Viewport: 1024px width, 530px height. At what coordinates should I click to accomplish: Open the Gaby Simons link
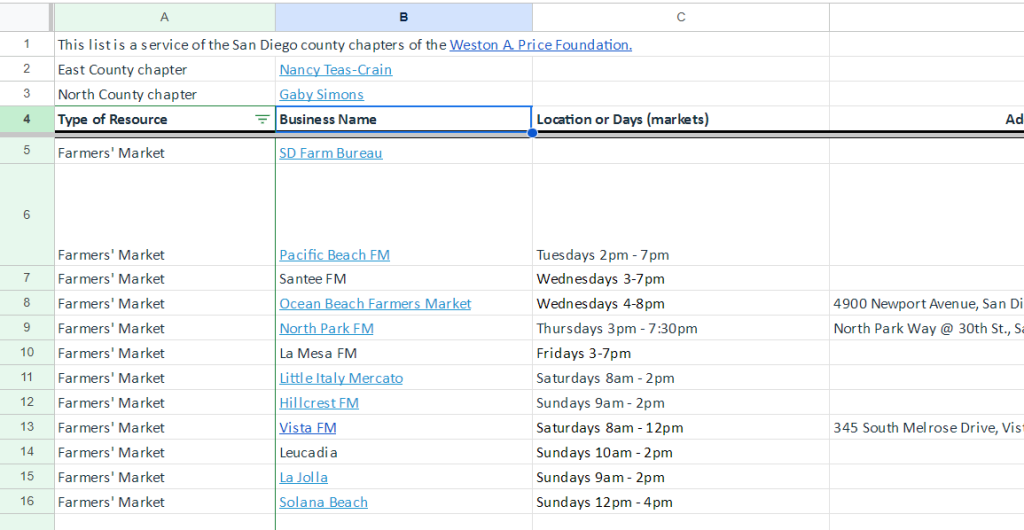tap(321, 95)
